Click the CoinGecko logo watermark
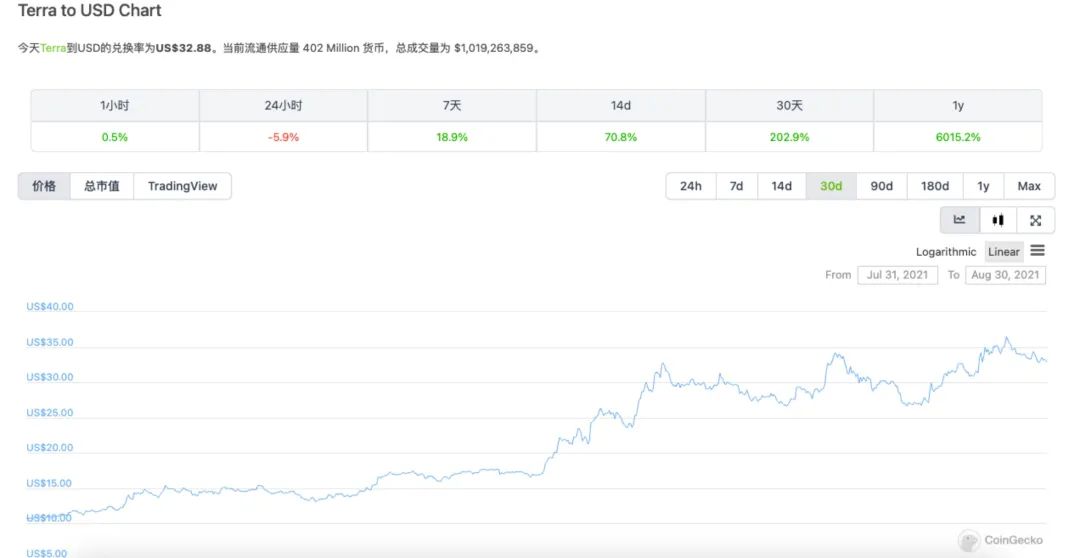 [x=1000, y=540]
